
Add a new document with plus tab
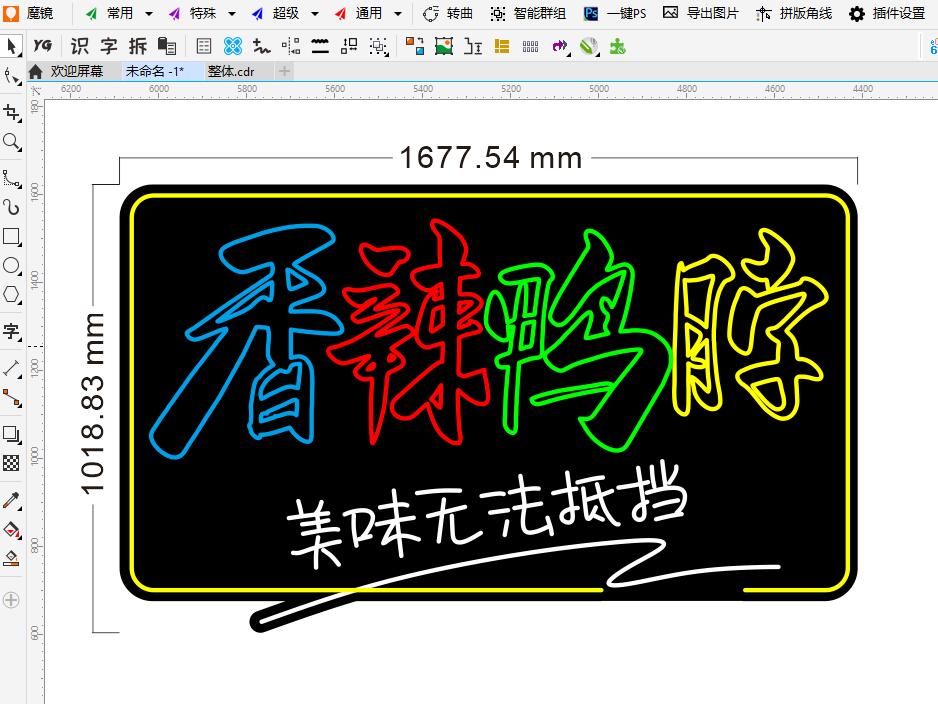pos(285,71)
